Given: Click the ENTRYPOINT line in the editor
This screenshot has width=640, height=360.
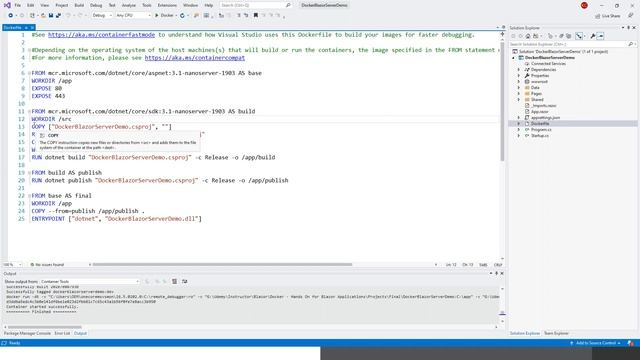Looking at the screenshot, I should [116, 219].
